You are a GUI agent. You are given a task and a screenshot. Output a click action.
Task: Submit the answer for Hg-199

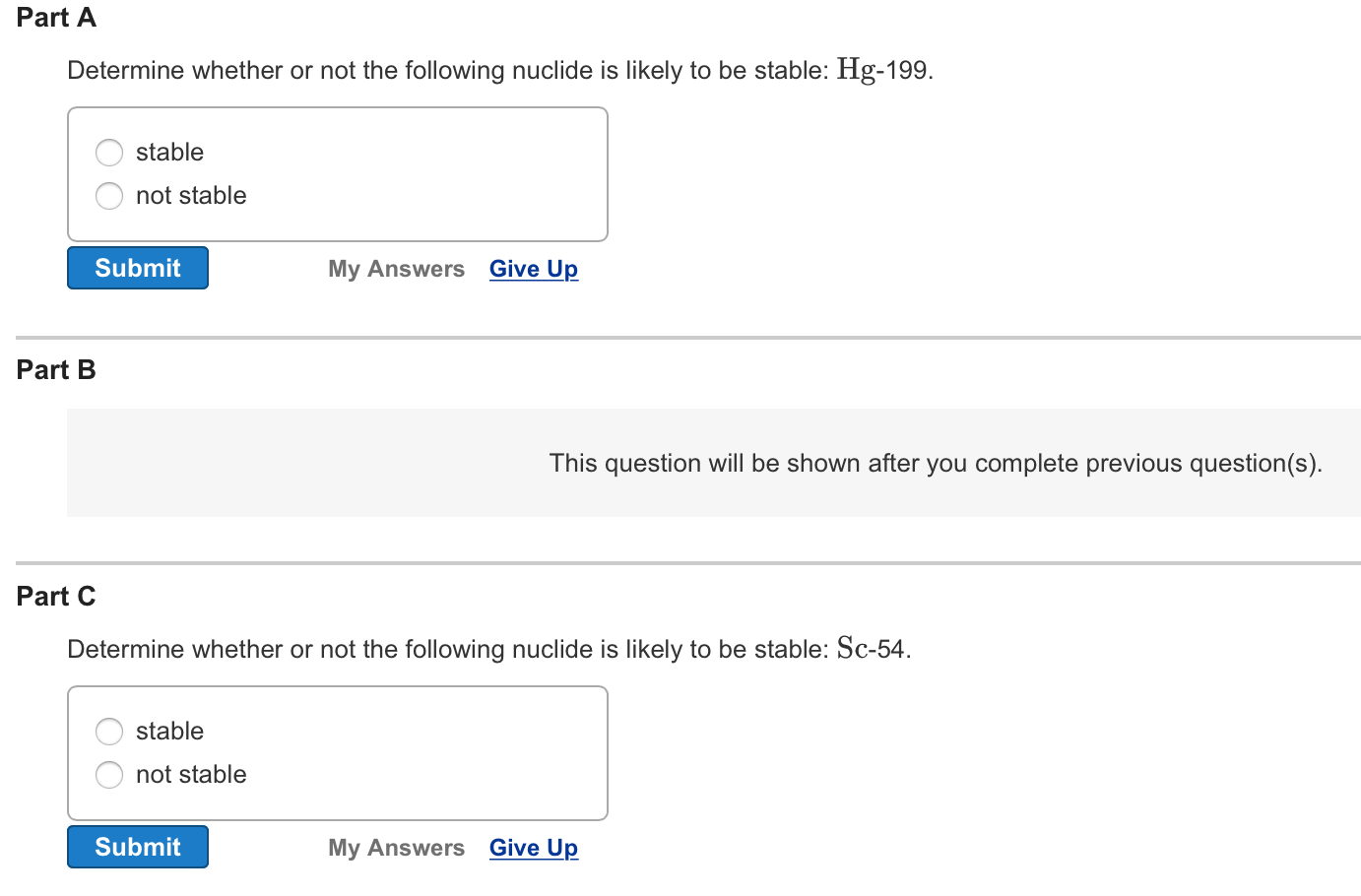[x=137, y=267]
